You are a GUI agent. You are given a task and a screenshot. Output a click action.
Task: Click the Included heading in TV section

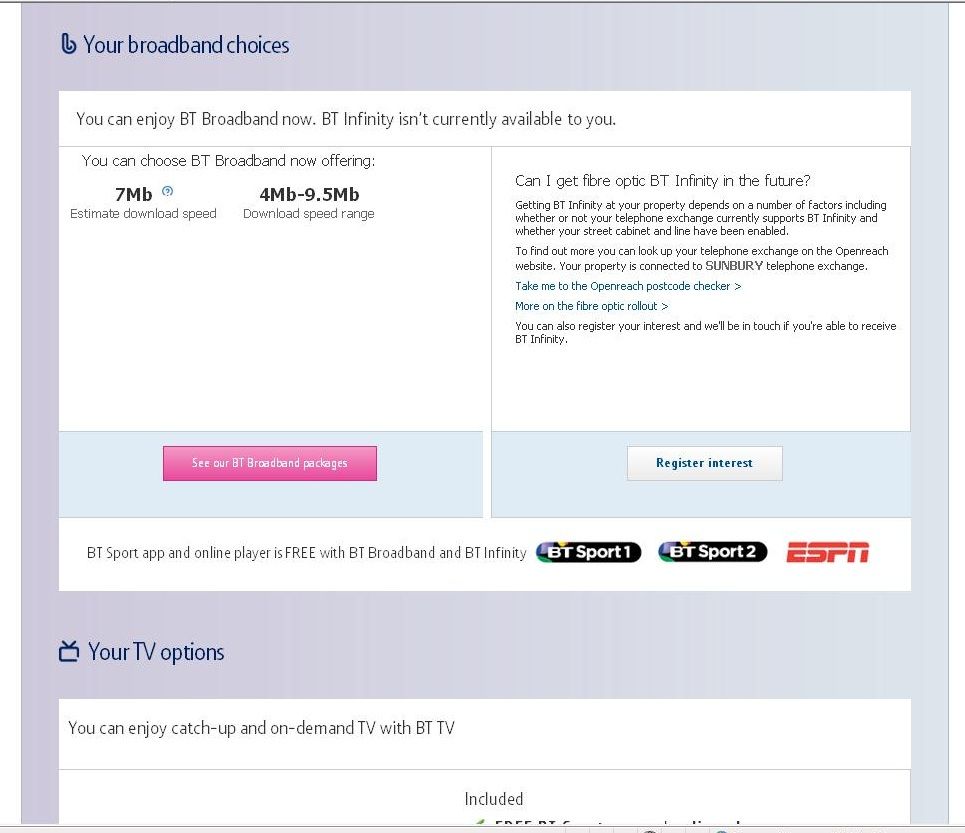(494, 799)
